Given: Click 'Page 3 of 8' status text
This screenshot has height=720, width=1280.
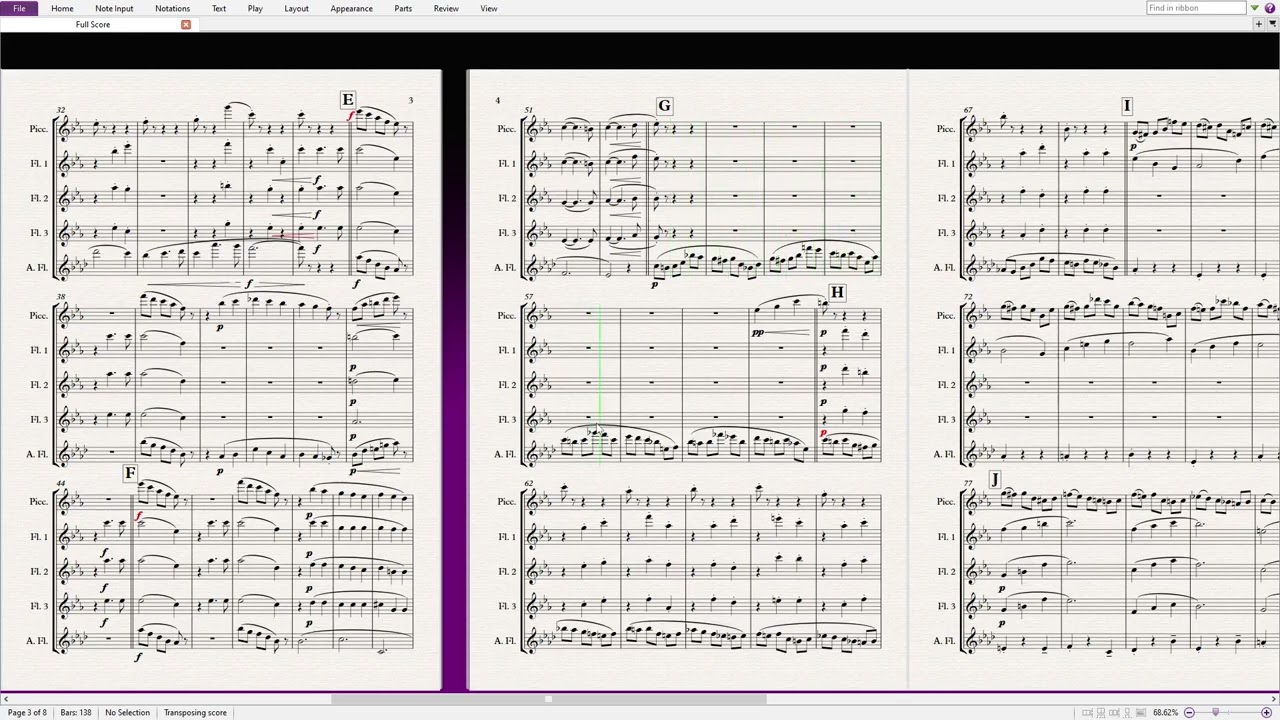Looking at the screenshot, I should [27, 712].
